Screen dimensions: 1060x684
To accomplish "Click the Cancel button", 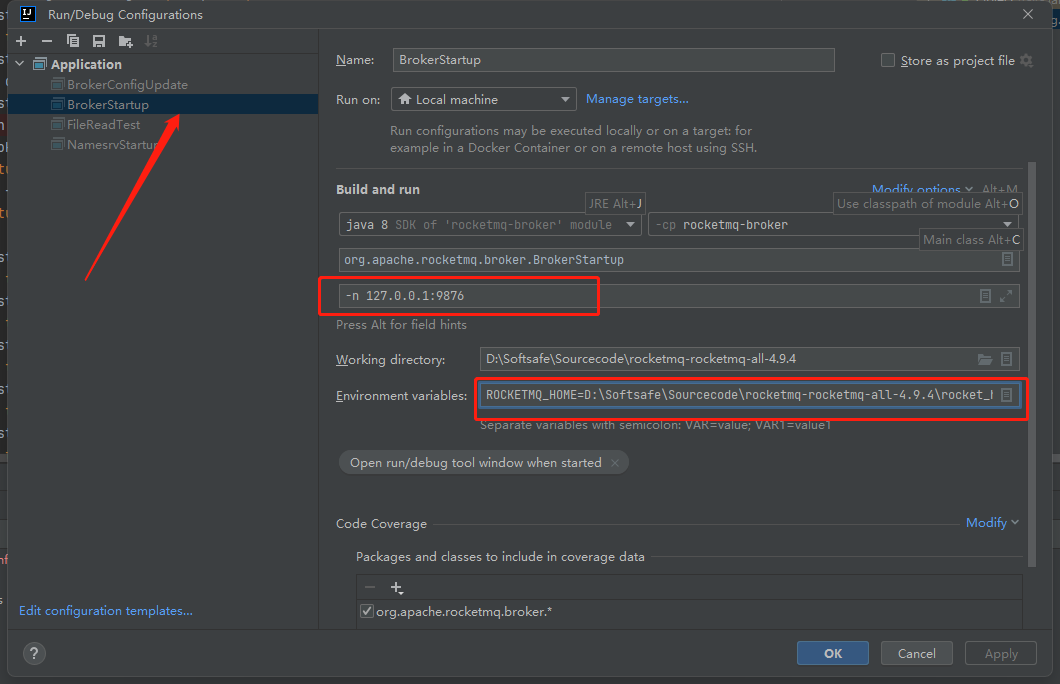I will 917,653.
